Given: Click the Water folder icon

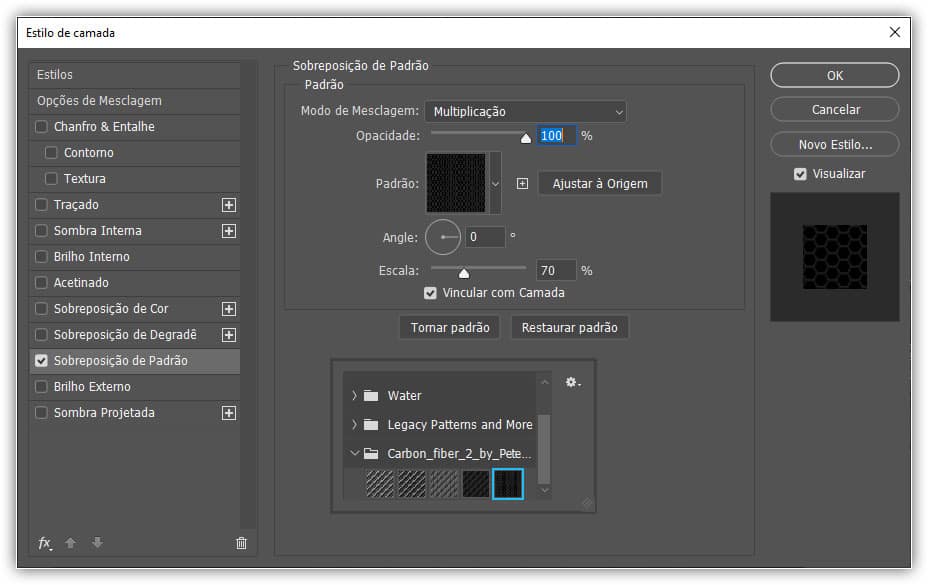Looking at the screenshot, I should 371,396.
